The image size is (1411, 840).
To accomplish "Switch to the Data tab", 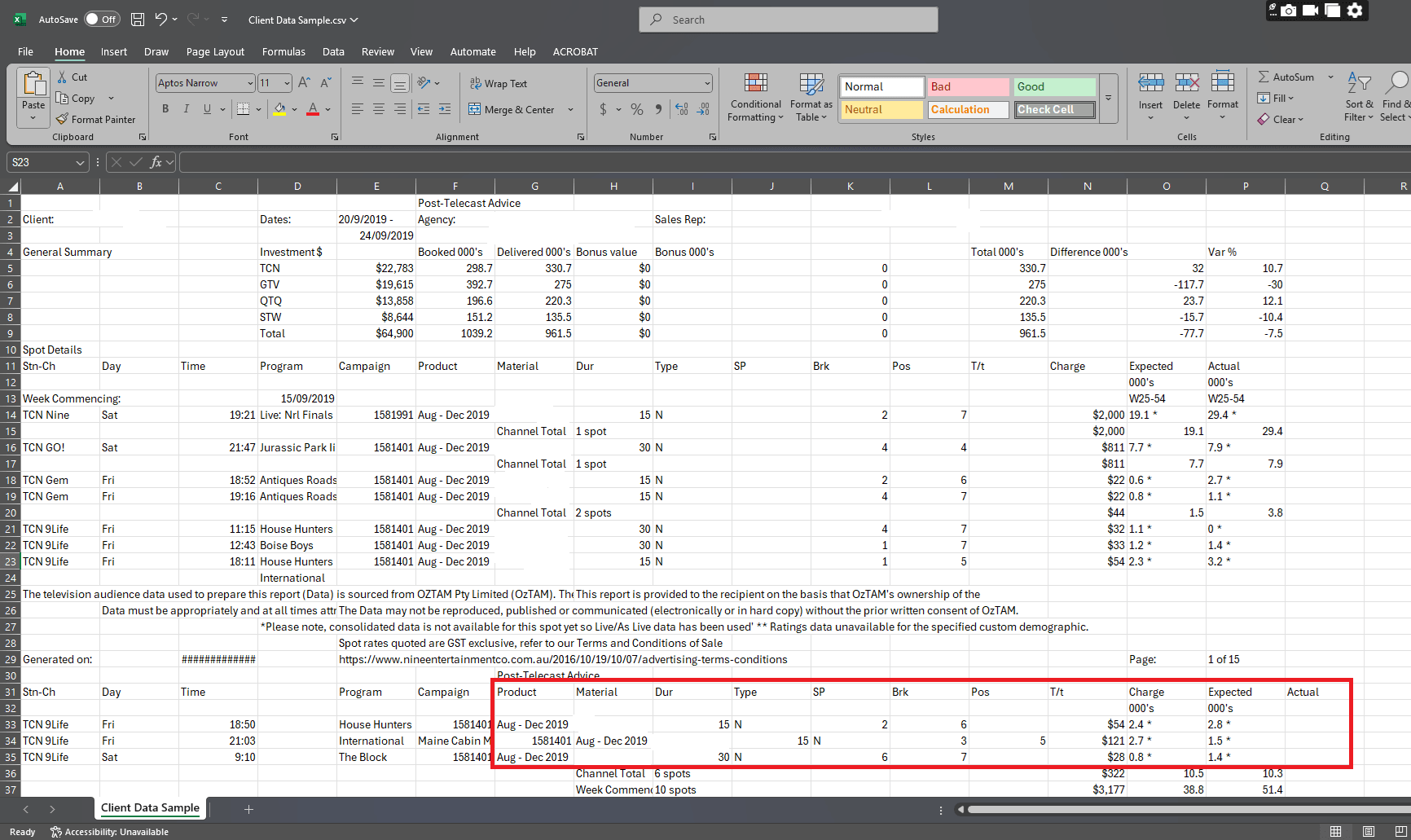I will [x=333, y=51].
